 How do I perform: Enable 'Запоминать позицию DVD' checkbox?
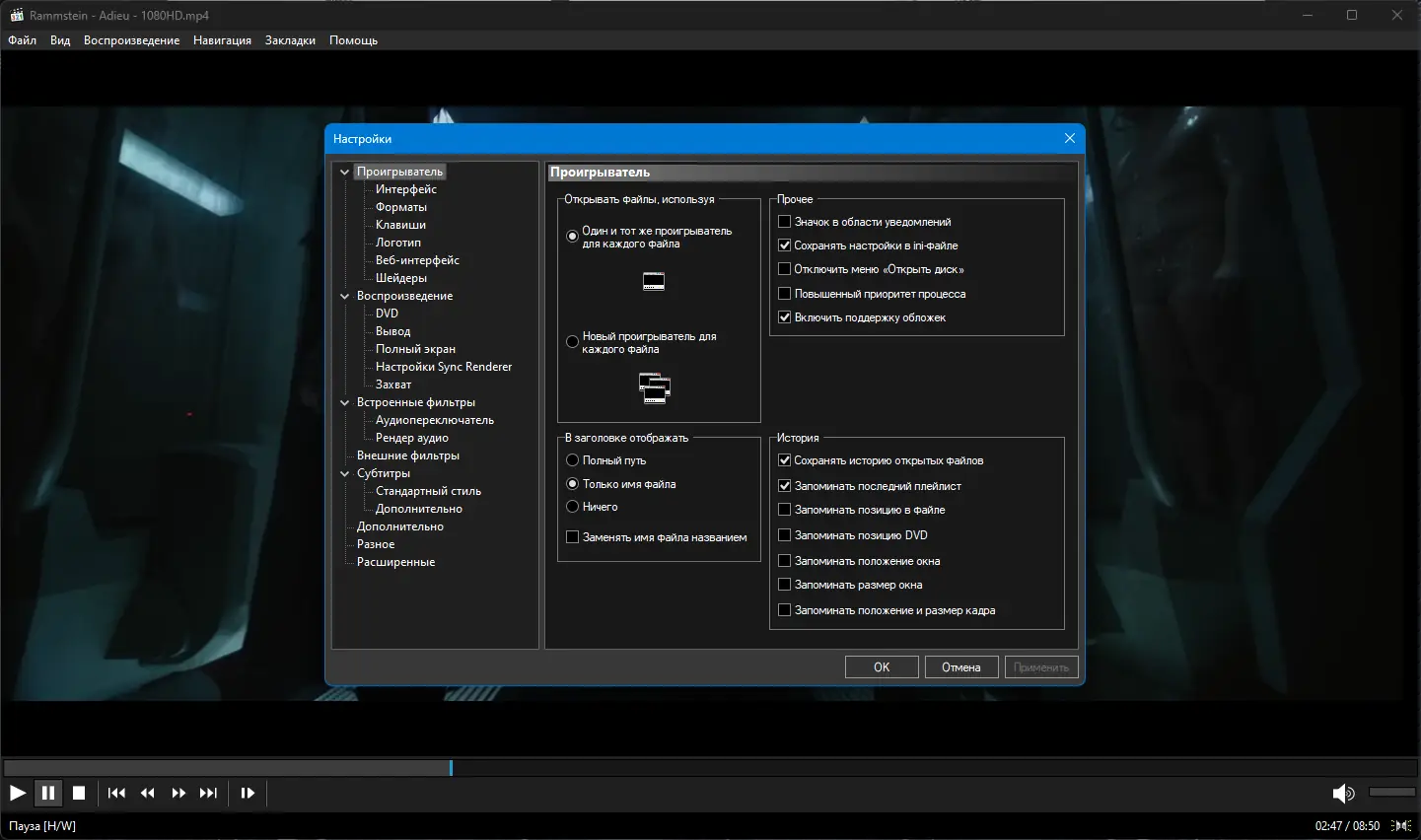pos(785,535)
